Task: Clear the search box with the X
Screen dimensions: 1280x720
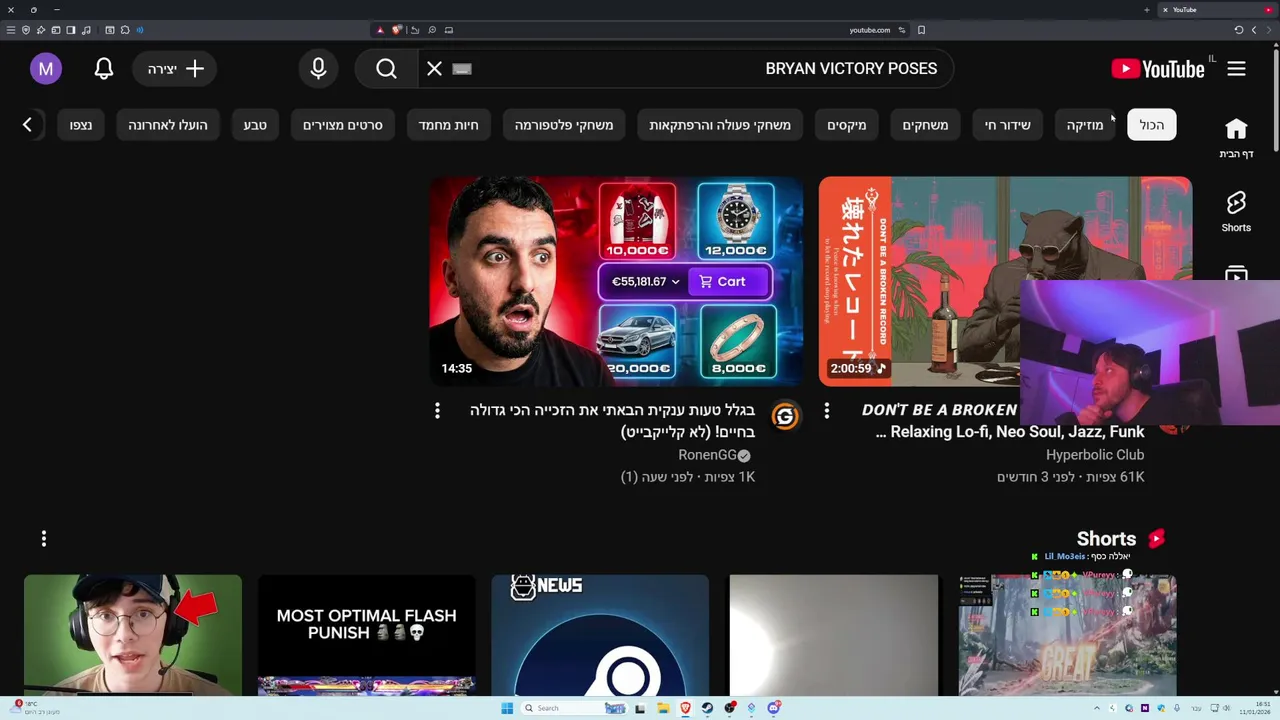Action: point(434,69)
